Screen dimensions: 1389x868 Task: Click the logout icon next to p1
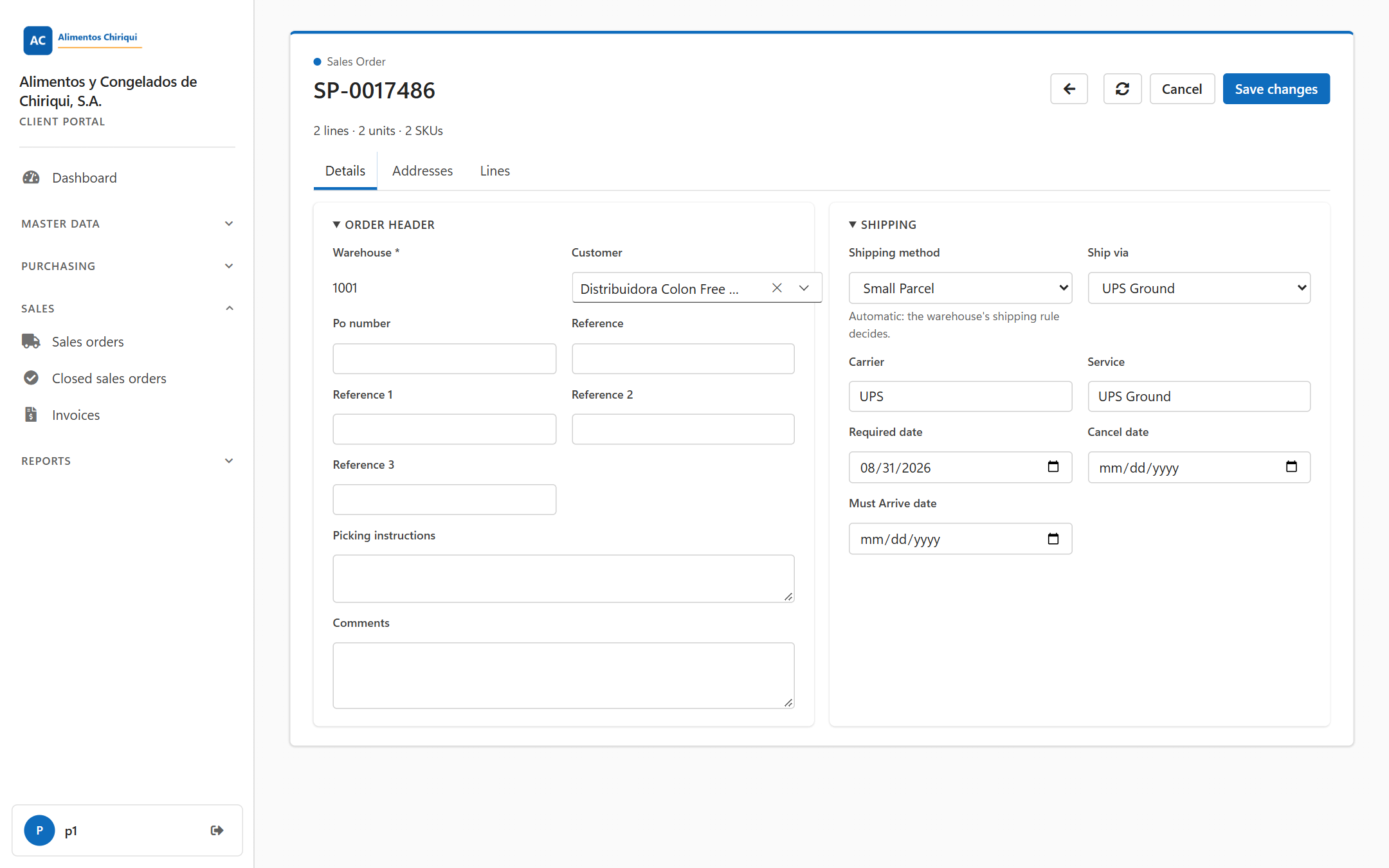pos(217,830)
